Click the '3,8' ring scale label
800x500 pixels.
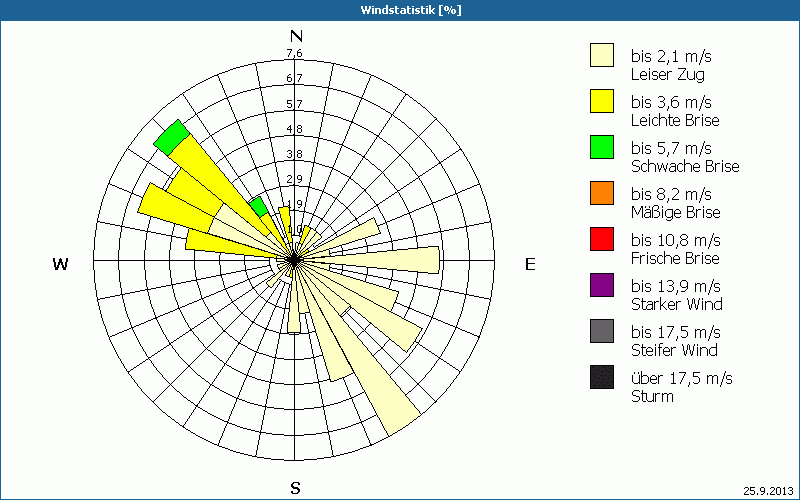[294, 154]
